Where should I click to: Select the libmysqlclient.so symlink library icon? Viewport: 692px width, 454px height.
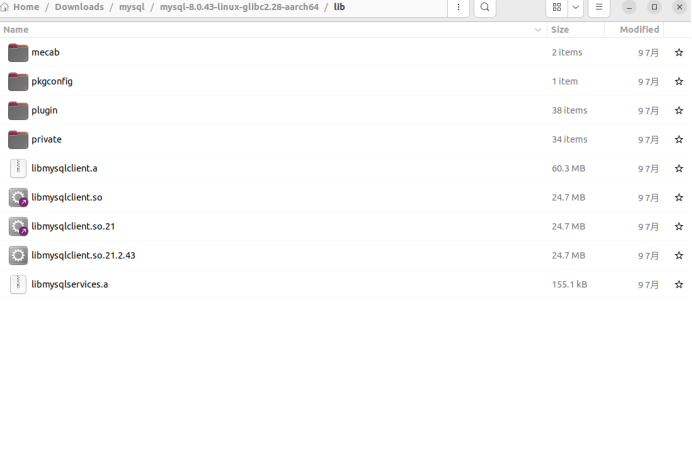(x=18, y=198)
